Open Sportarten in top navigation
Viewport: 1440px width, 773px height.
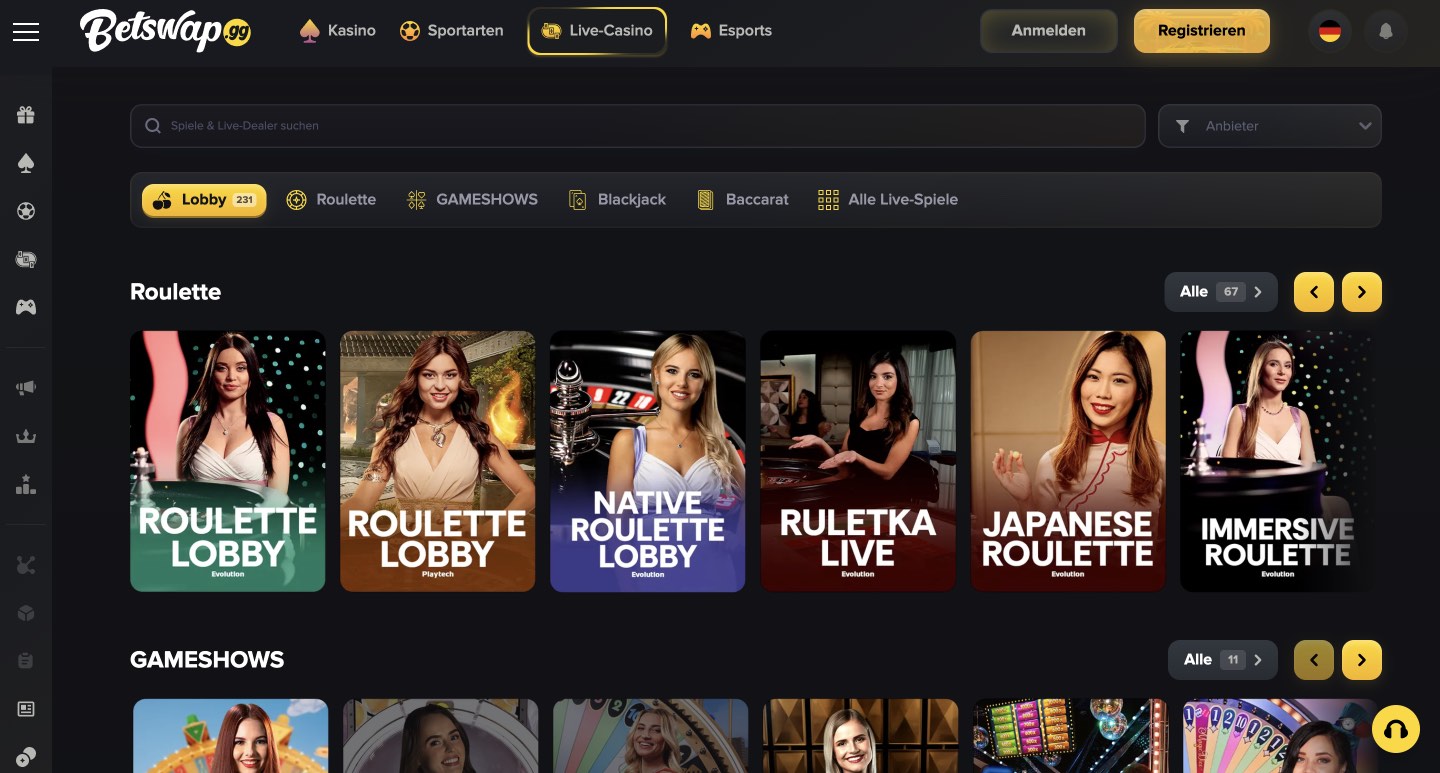click(451, 31)
